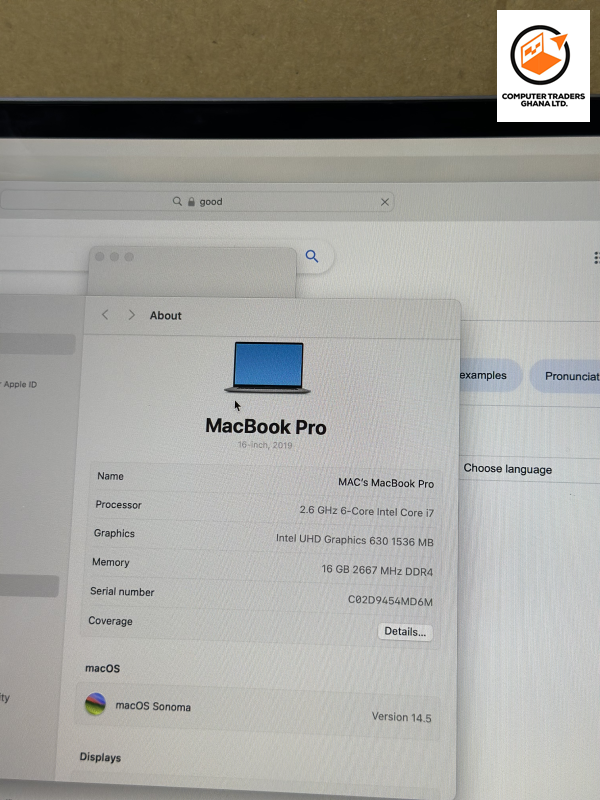The height and width of the screenshot is (800, 600).
Task: Click the Safari address bar showing good
Action: click(x=197, y=202)
